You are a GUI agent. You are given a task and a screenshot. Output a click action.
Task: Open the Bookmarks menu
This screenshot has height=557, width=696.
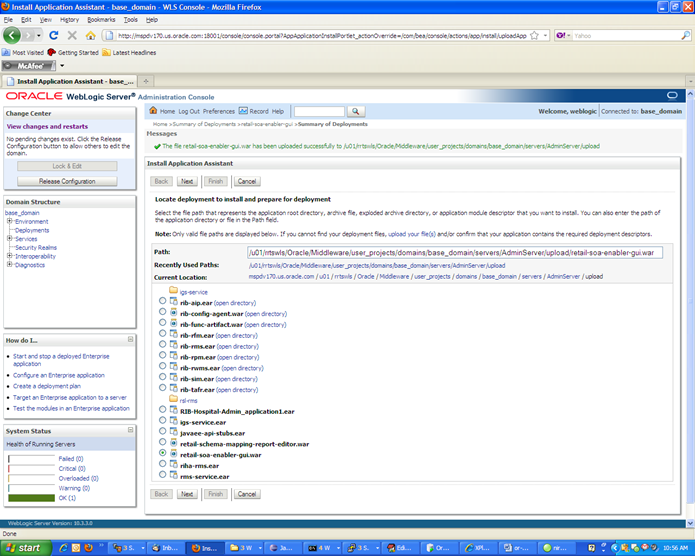pyautogui.click(x=101, y=20)
